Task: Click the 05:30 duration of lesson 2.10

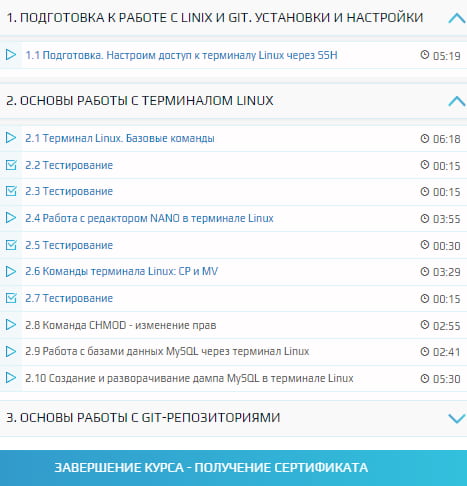Action: pyautogui.click(x=446, y=379)
